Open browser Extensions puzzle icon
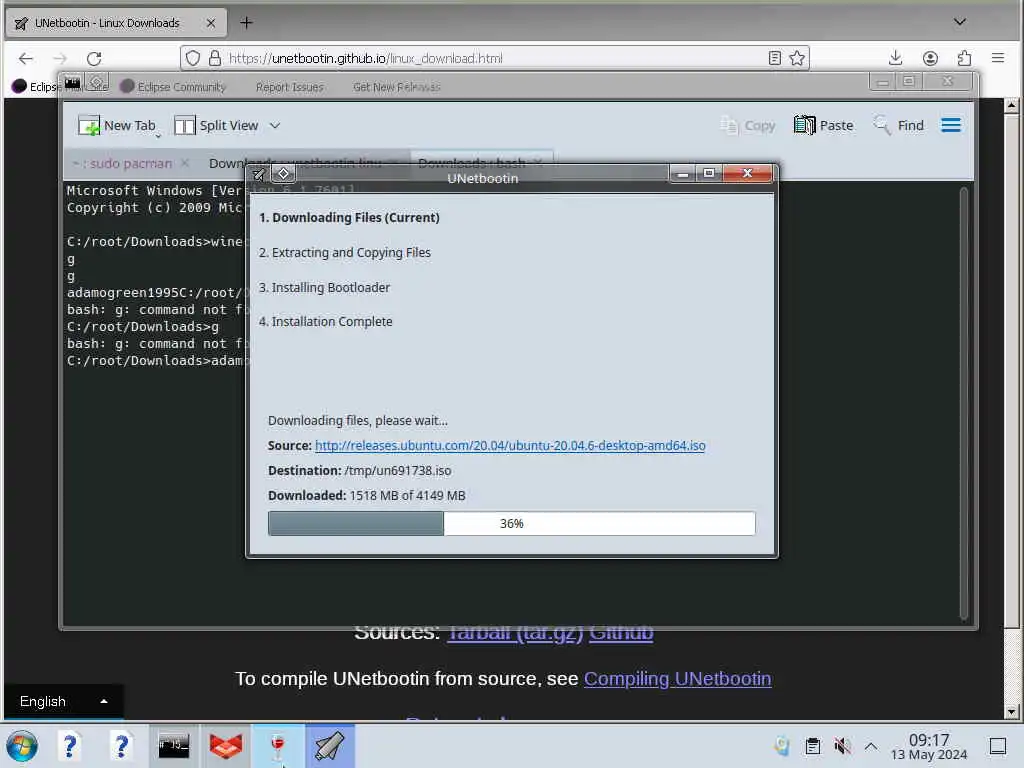1024x768 pixels. [965, 58]
